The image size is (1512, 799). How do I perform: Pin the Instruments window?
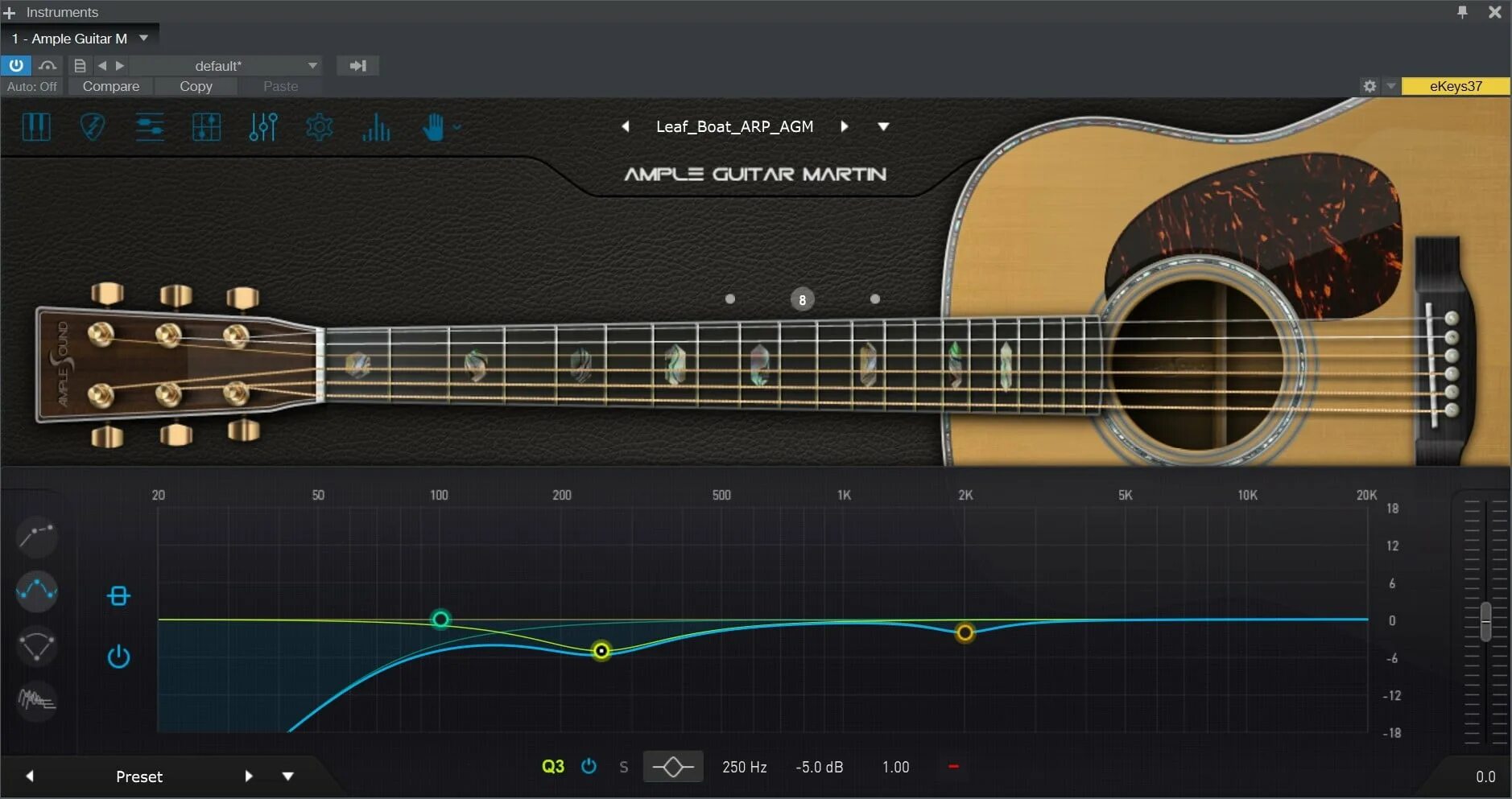(1462, 12)
